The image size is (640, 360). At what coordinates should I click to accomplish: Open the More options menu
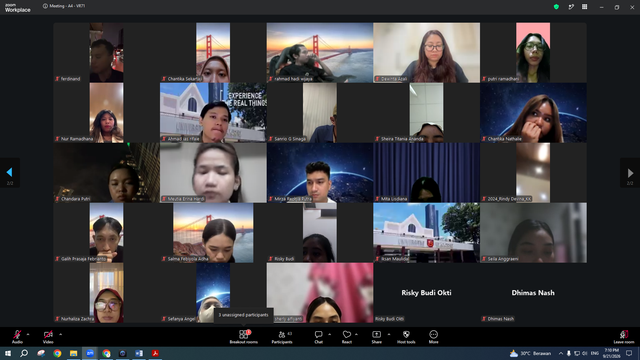[x=433, y=336]
